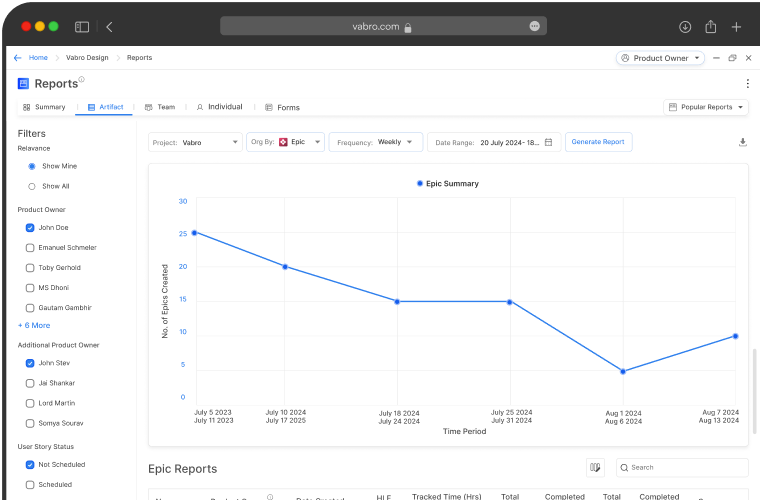760x500 pixels.
Task: Switch to the Team tab
Action: 160,107
